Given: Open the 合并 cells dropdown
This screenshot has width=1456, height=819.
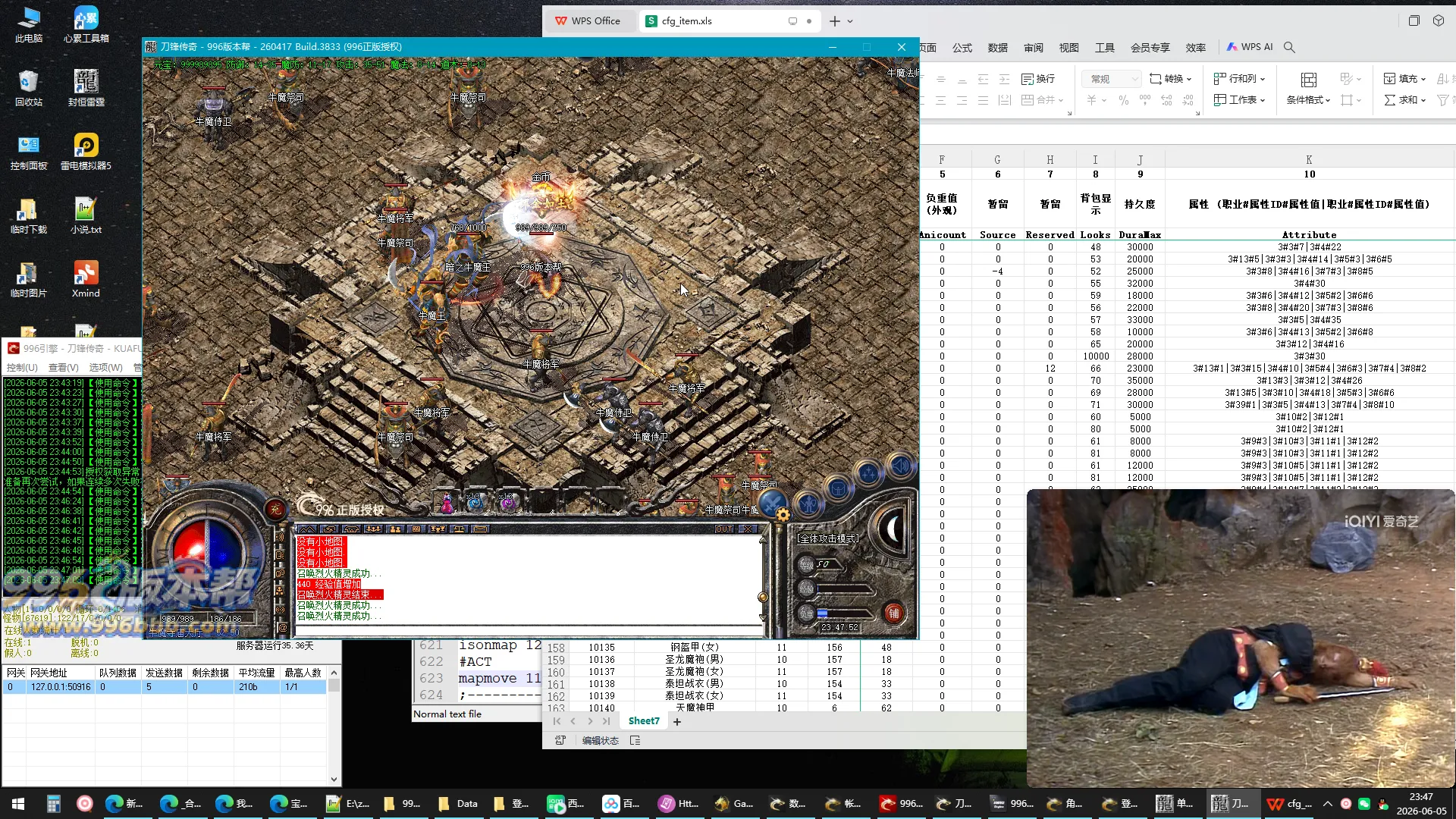Looking at the screenshot, I should pyautogui.click(x=1043, y=99).
